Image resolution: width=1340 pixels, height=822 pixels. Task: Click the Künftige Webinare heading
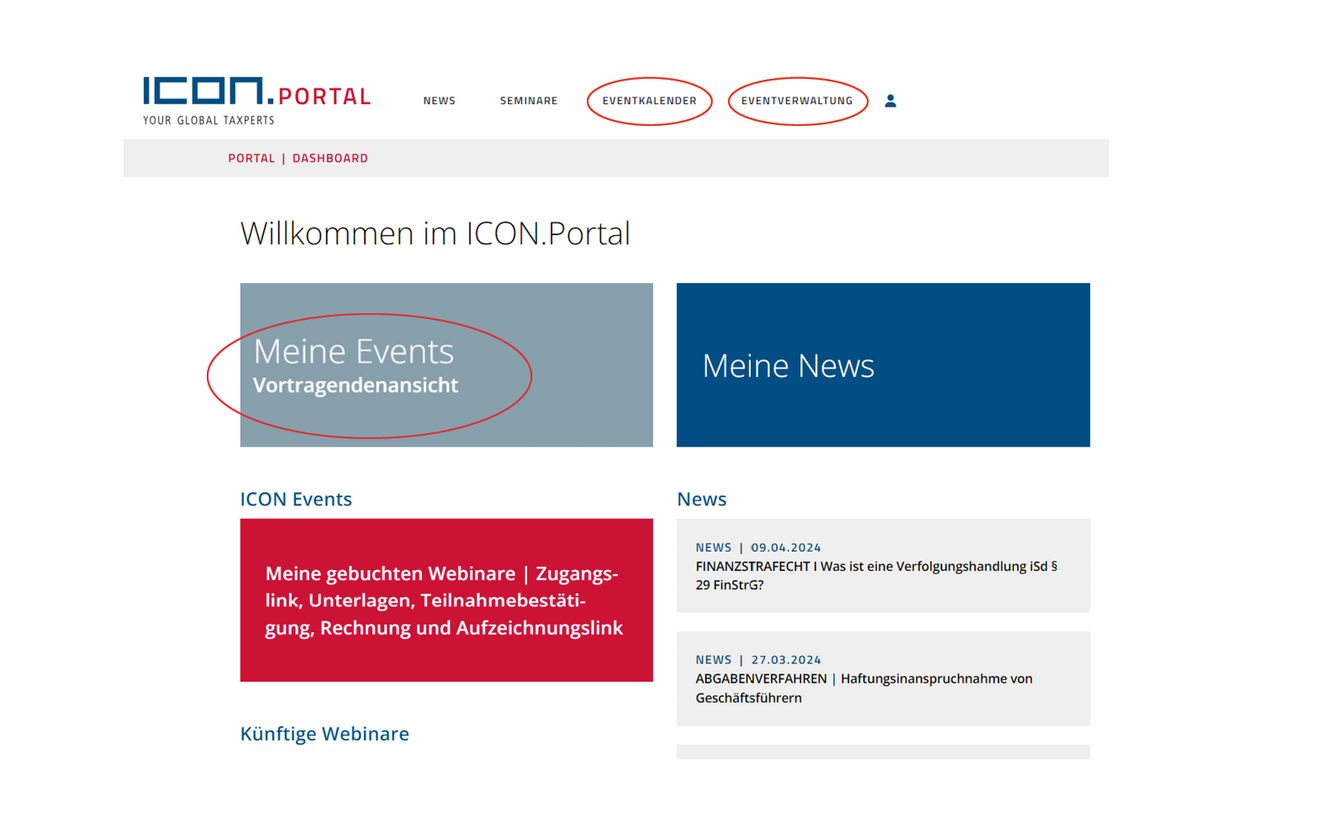[324, 734]
